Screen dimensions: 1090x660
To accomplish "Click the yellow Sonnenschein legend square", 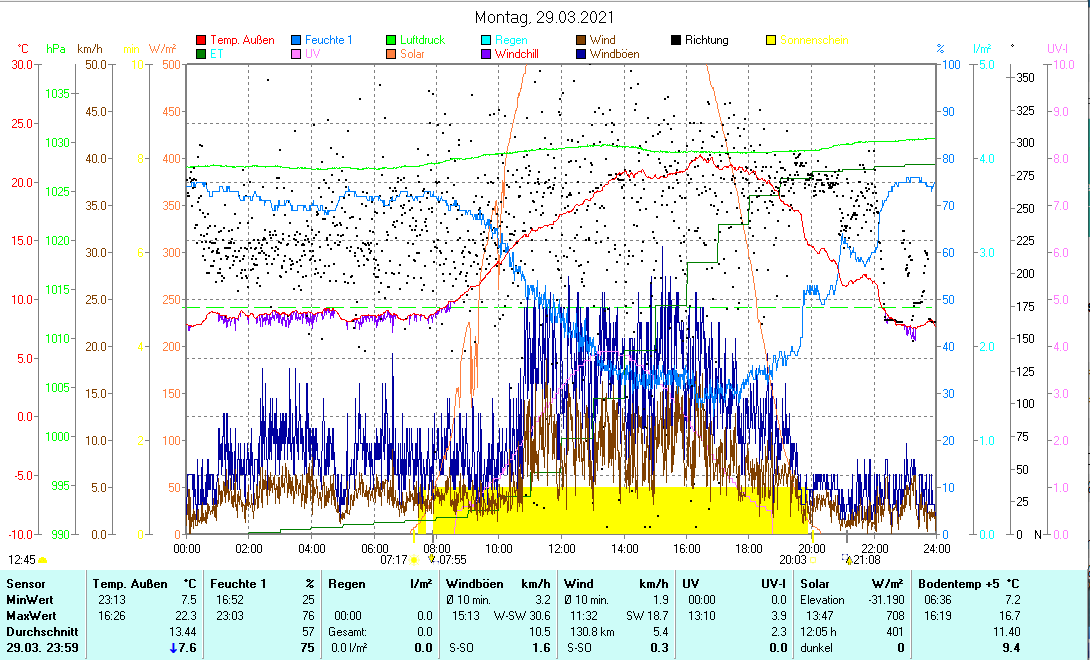I will (x=772, y=41).
